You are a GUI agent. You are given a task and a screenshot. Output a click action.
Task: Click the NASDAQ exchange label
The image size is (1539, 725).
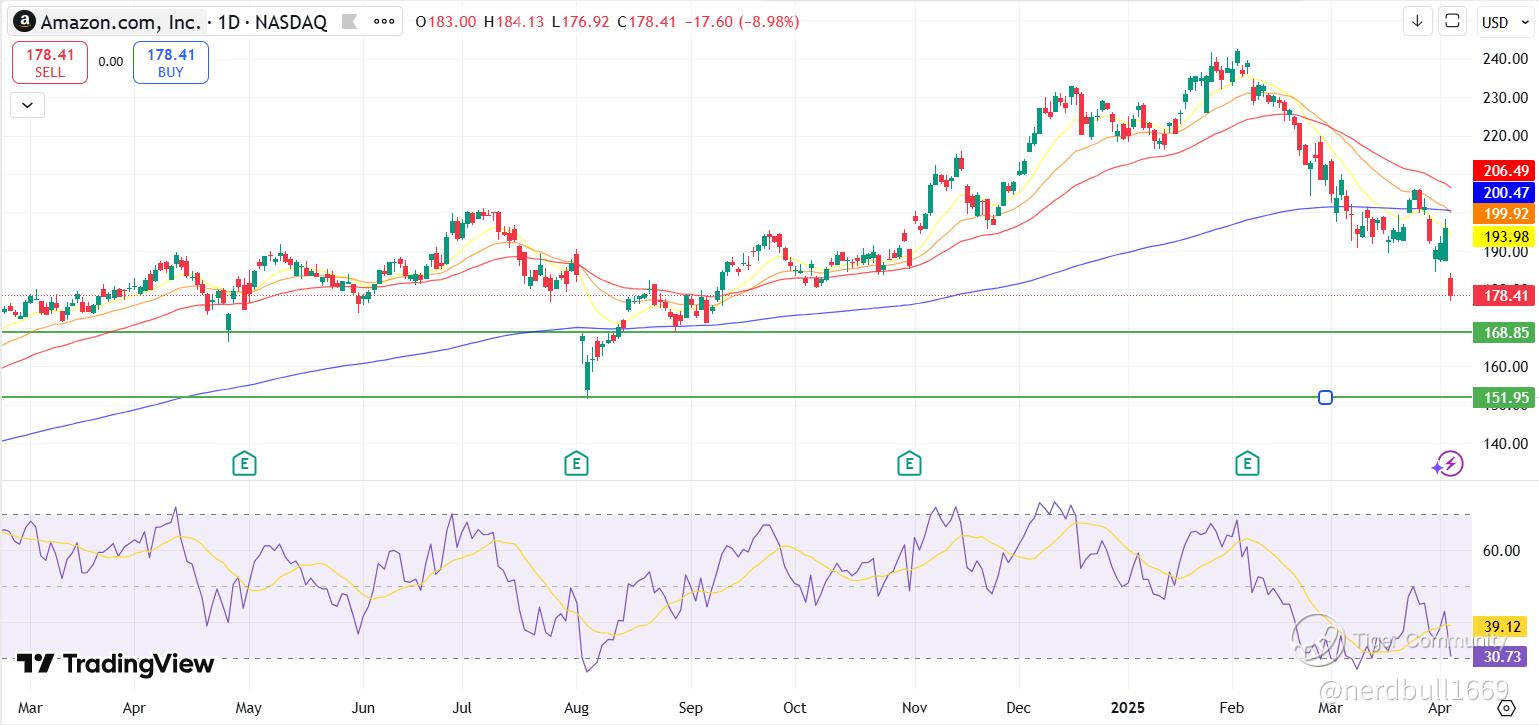point(291,22)
